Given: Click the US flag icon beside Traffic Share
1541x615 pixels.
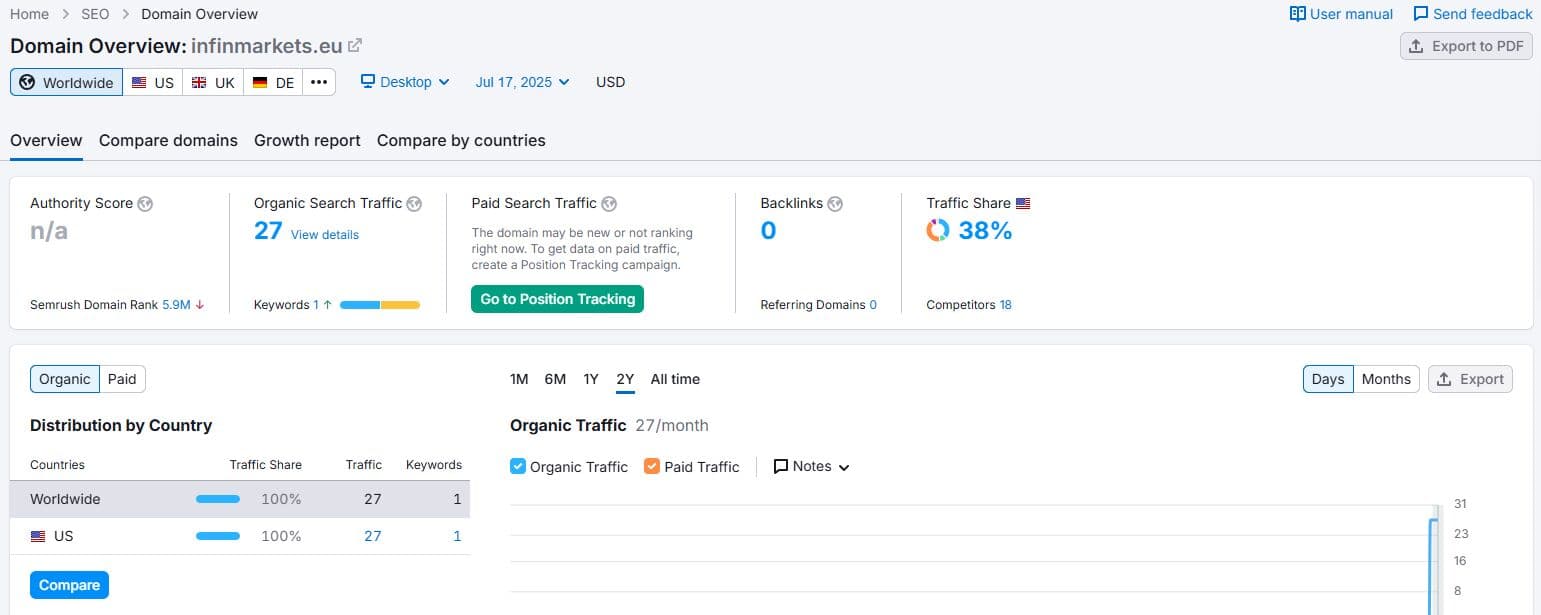Looking at the screenshot, I should tap(1023, 204).
